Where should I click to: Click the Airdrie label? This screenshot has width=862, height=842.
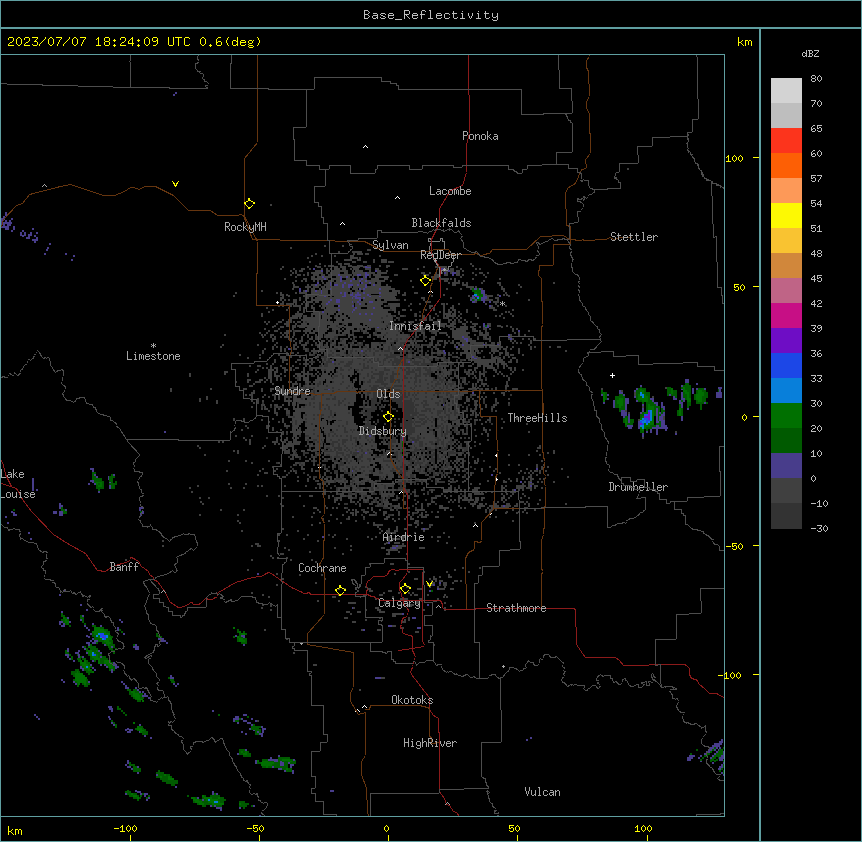[404, 537]
